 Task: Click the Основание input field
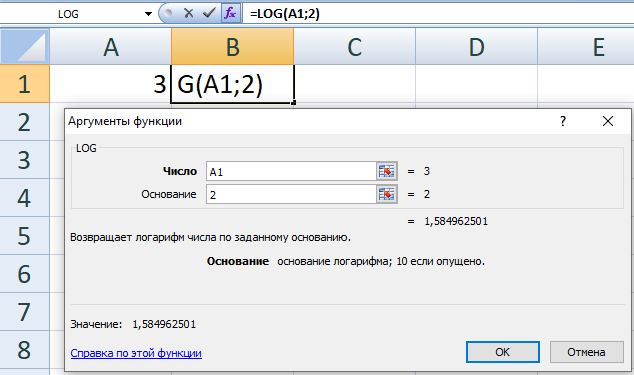[x=291, y=195]
